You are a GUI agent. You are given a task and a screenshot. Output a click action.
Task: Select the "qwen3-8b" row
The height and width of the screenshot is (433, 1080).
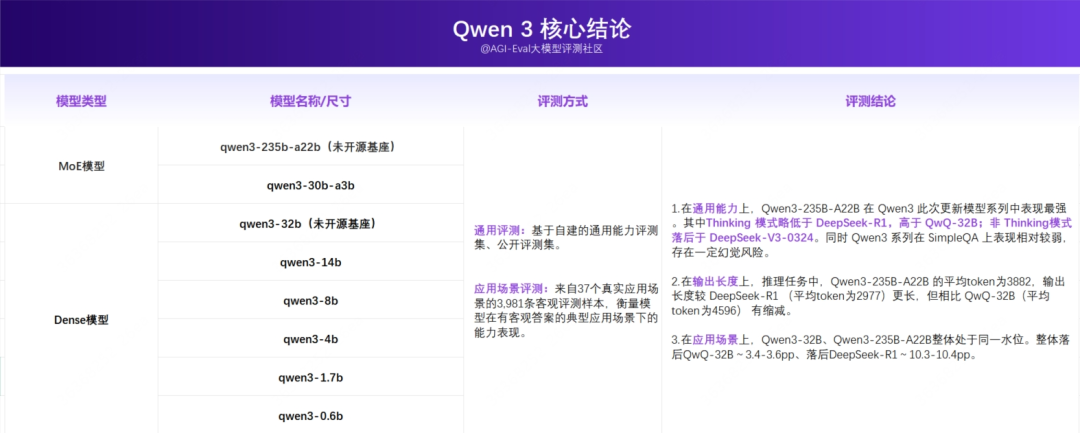(311, 301)
